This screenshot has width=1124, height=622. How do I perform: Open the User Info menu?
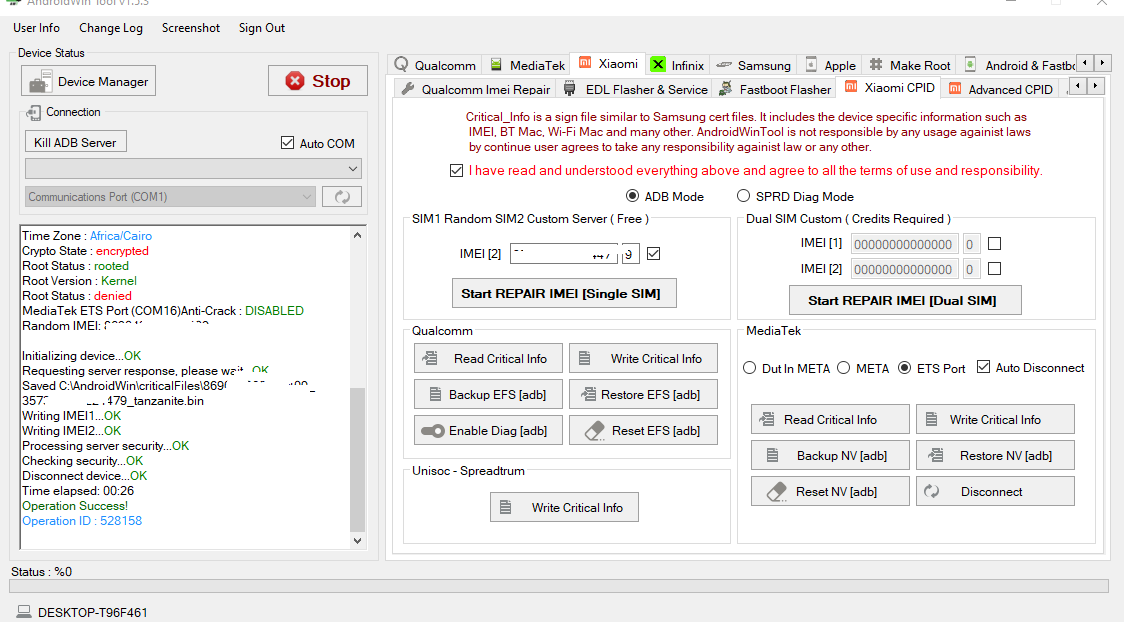[x=37, y=28]
